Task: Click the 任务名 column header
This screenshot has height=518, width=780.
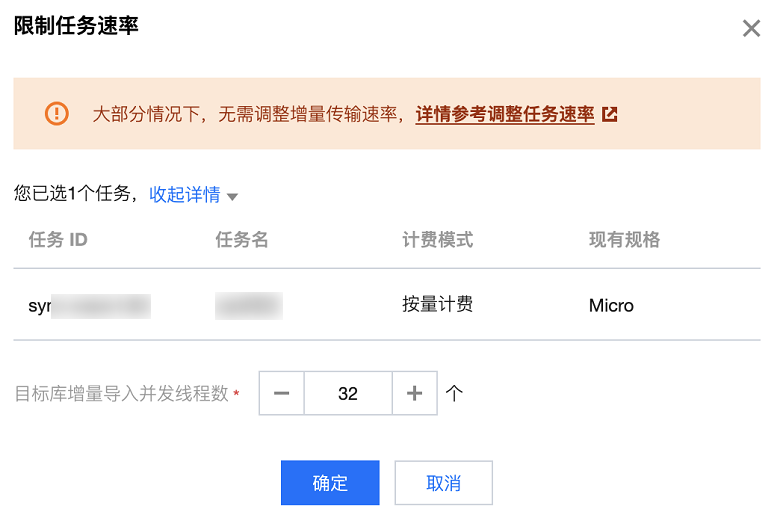Action: (241, 240)
